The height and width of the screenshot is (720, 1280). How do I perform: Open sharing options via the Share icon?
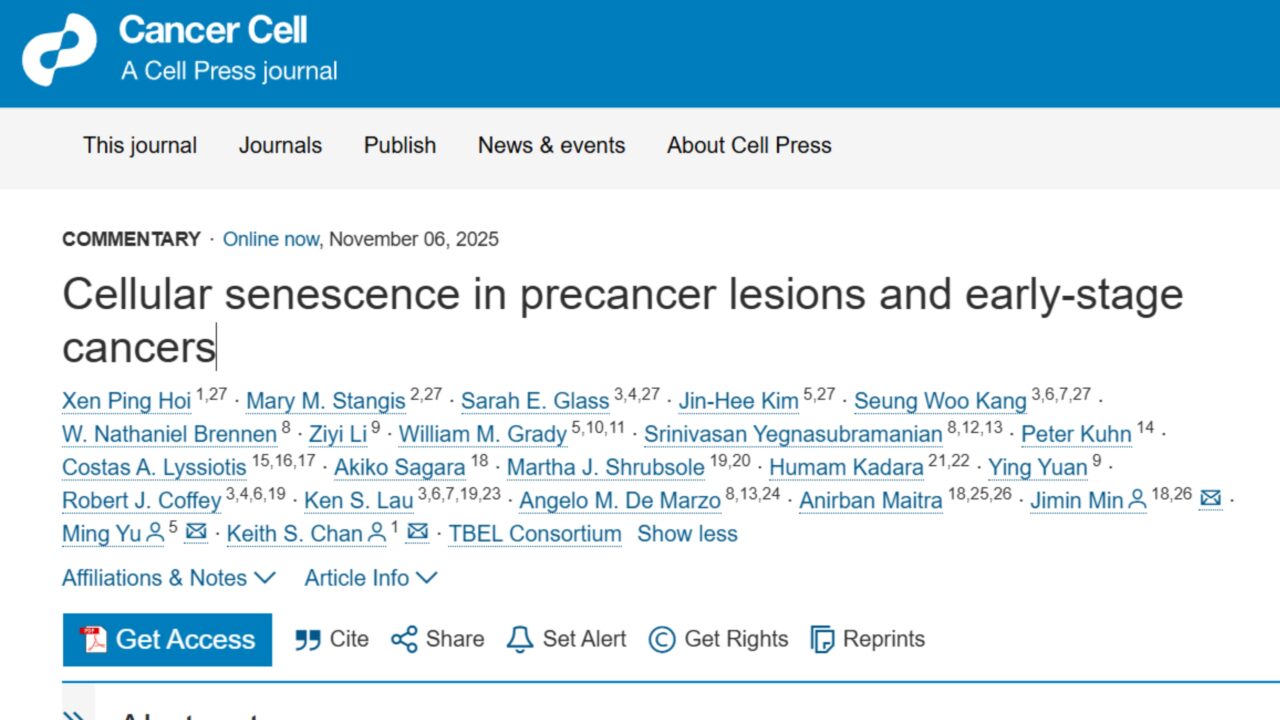(404, 639)
